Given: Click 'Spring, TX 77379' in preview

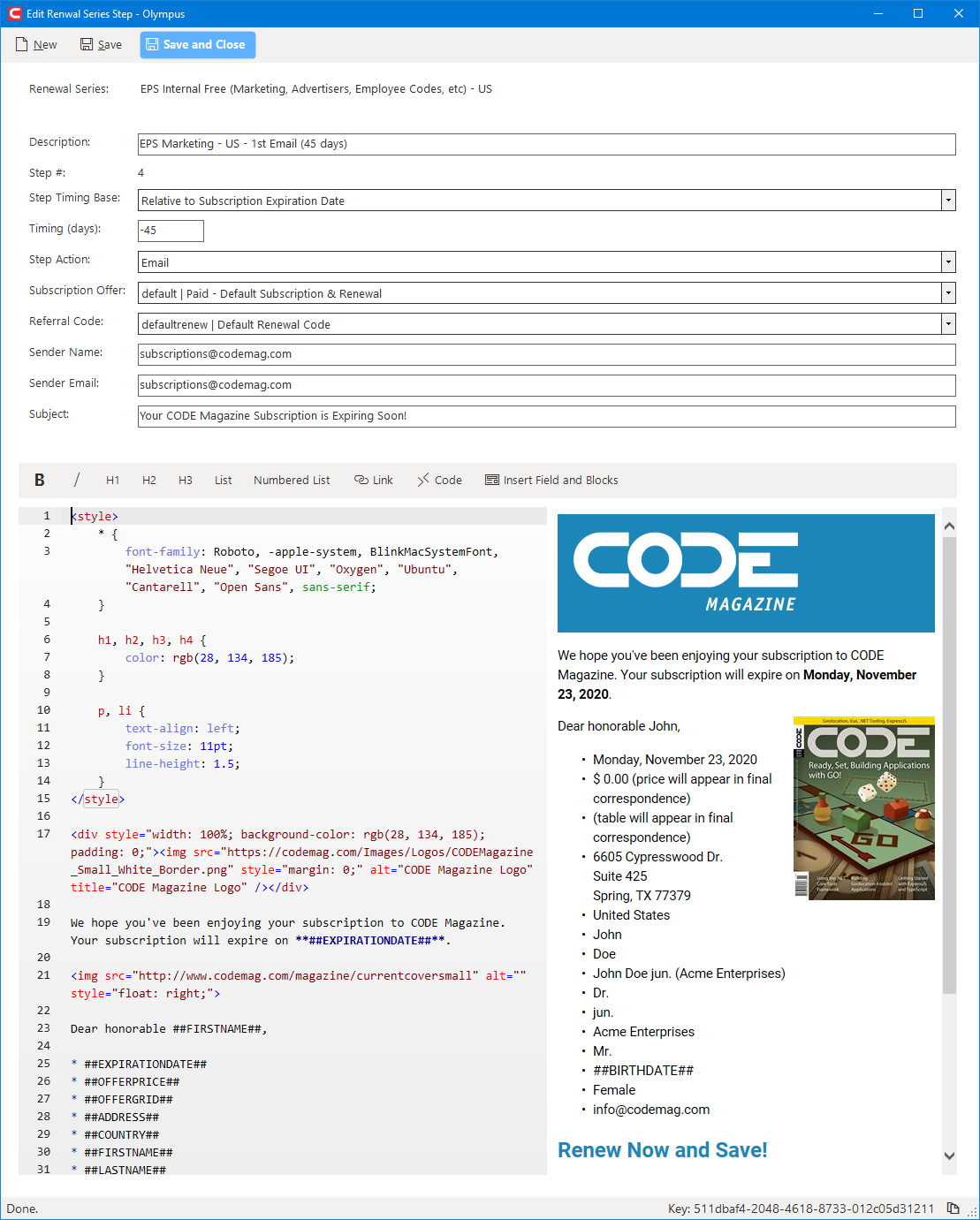Looking at the screenshot, I should tap(642, 896).
